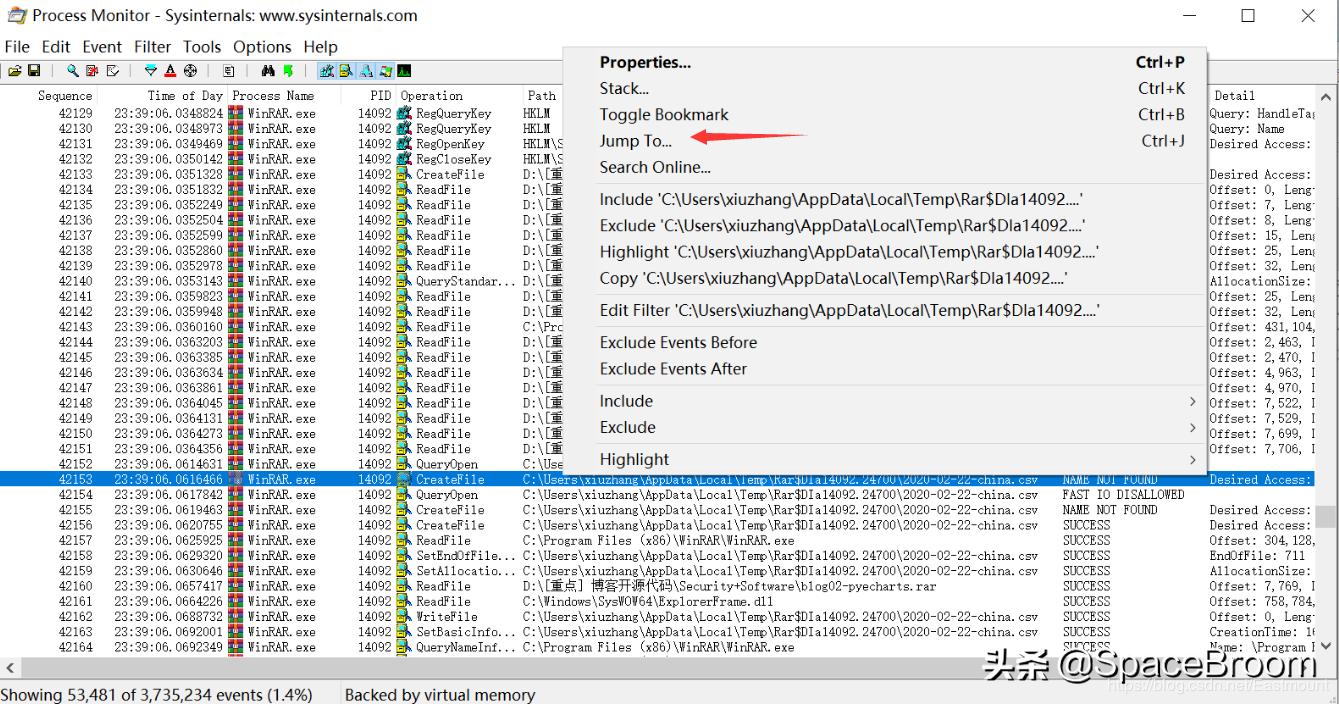Expand the Highlight submenu arrow
Viewport: 1339px width, 704px height.
tap(1192, 459)
